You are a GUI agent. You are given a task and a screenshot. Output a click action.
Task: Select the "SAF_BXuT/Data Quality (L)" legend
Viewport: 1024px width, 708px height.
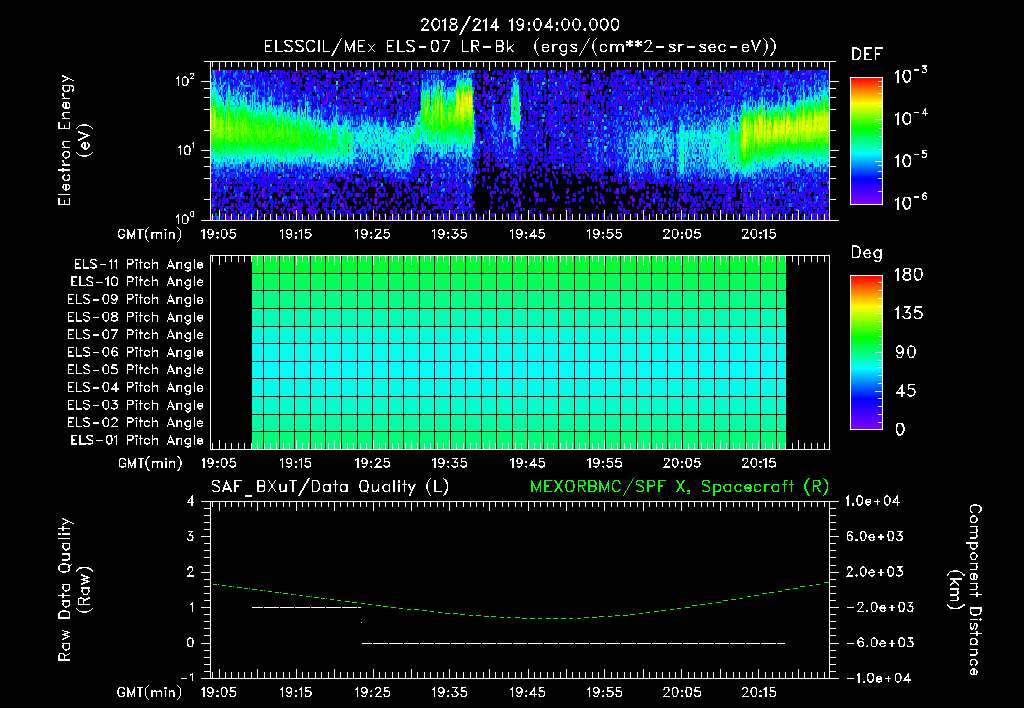point(330,487)
